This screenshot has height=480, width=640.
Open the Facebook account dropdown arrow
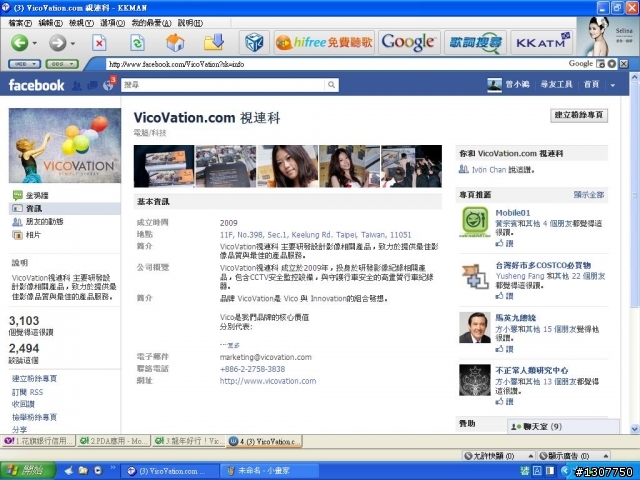pyautogui.click(x=613, y=85)
